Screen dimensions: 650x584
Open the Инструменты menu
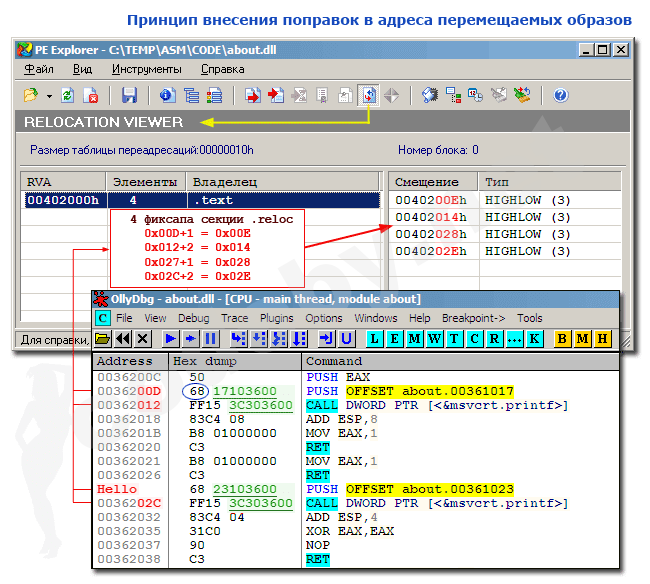point(146,69)
